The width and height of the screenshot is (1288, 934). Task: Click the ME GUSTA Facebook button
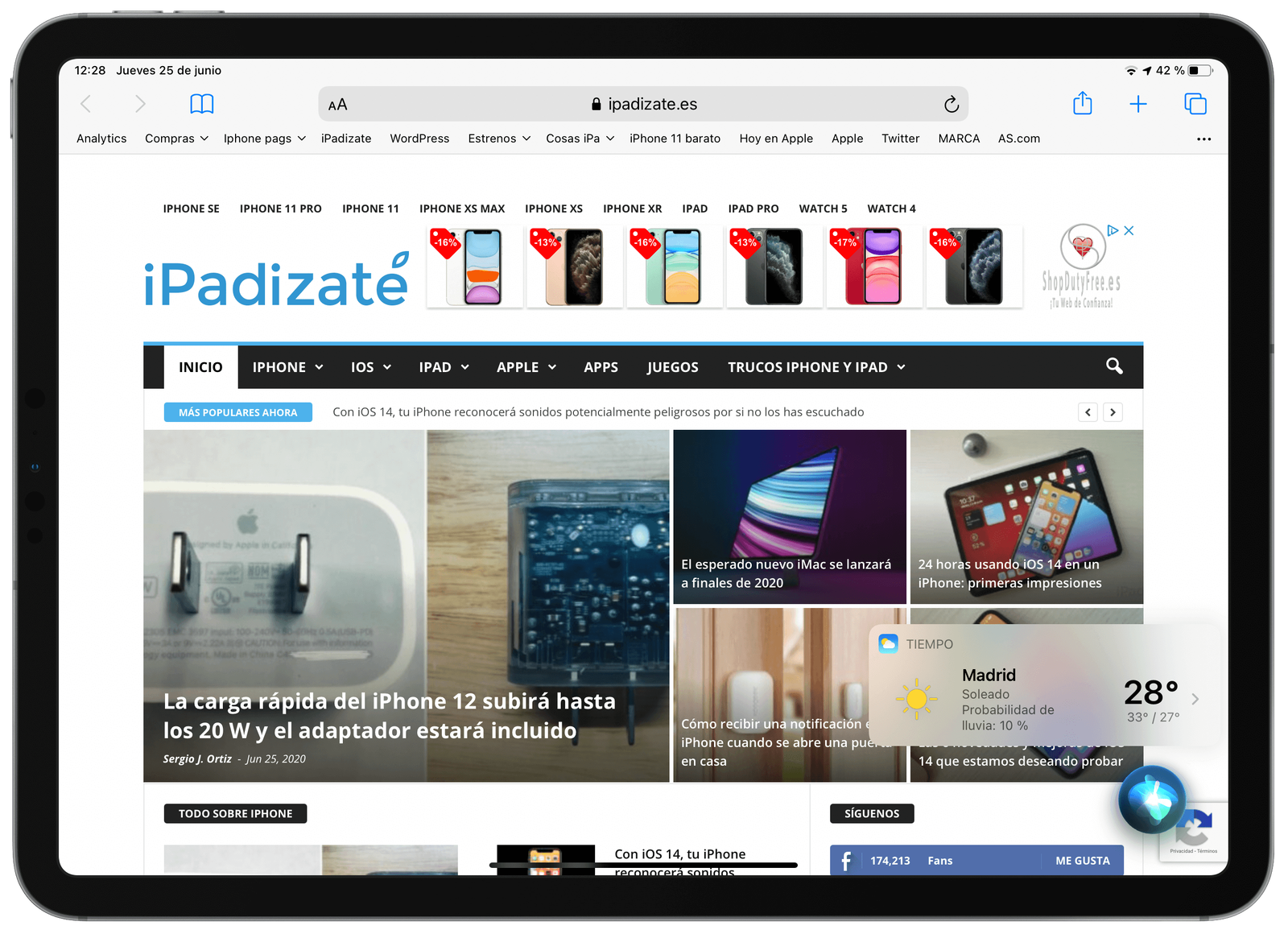1083,861
